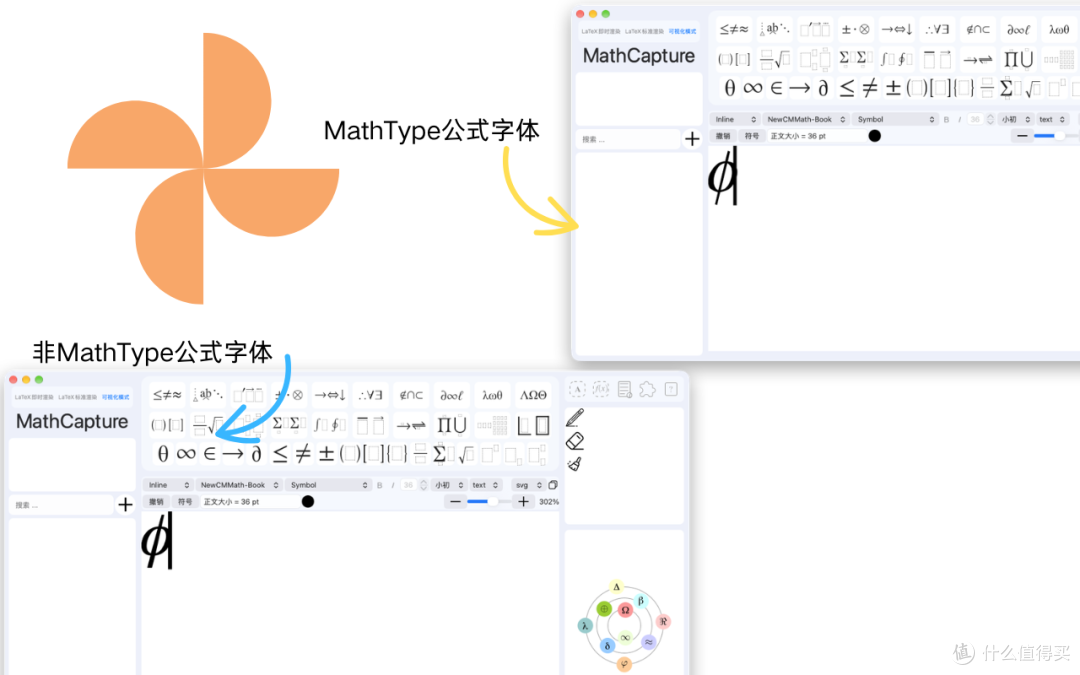1080x675 pixels.
Task: Expand Inline dropdown in upper window
Action: click(735, 119)
